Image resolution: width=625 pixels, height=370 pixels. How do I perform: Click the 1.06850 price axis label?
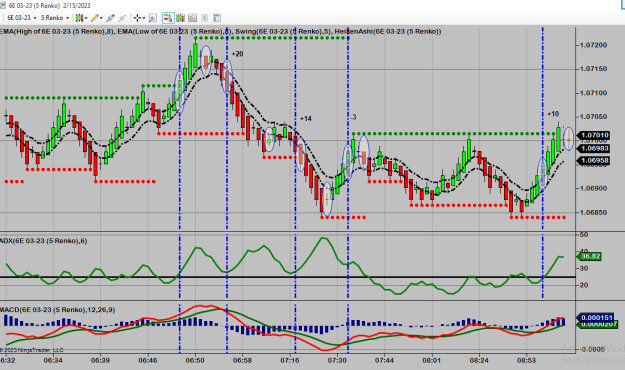coord(593,213)
